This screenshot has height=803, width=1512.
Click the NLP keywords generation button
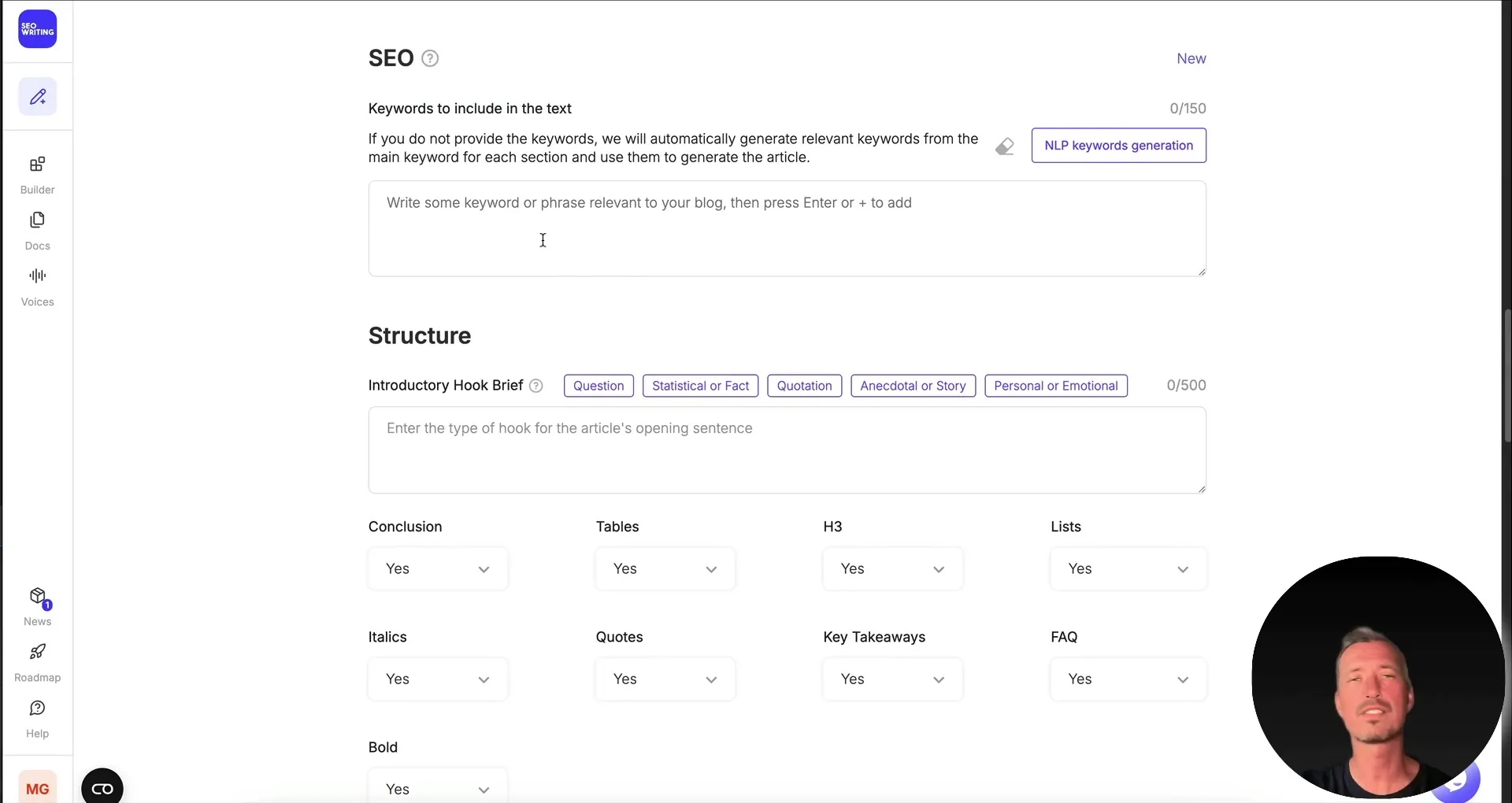(x=1119, y=146)
